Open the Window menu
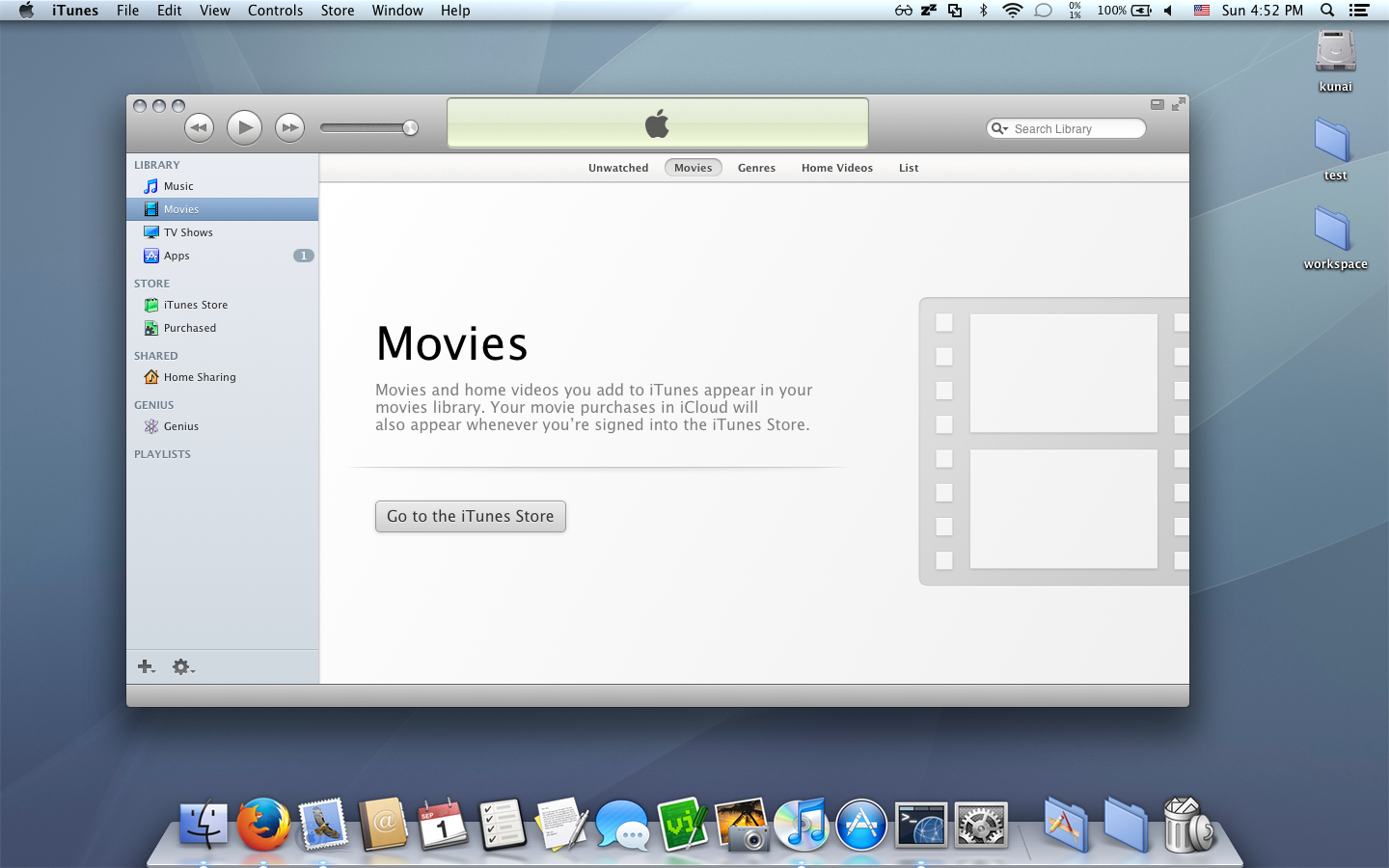Viewport: 1389px width, 868px height. [x=397, y=11]
